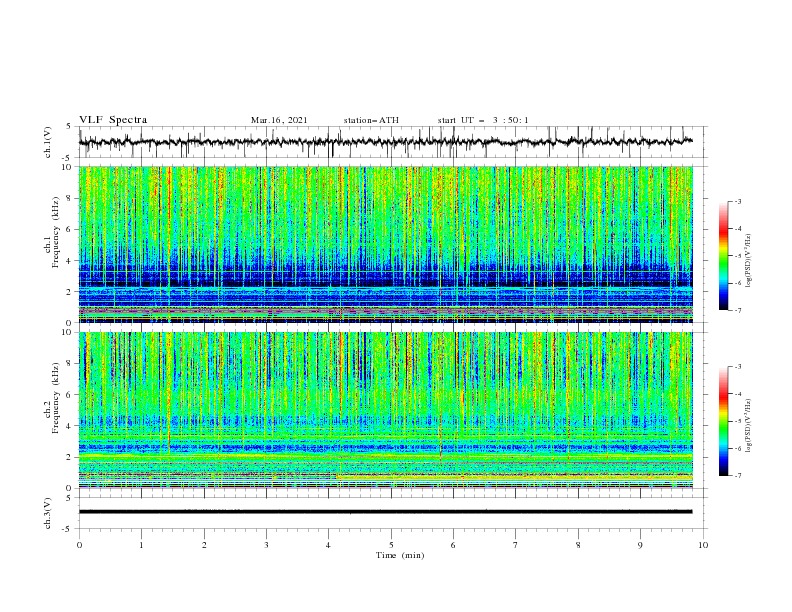The image size is (792, 612).
Task: Click the "VLF Spectra" plot title
Action: pos(113,120)
